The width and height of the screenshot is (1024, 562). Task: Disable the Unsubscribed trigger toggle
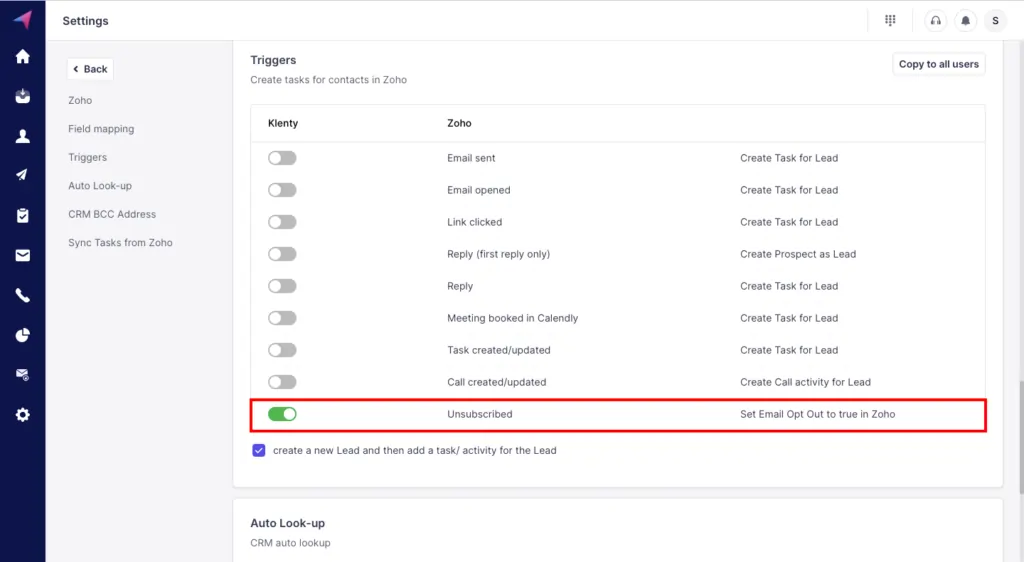pos(282,414)
